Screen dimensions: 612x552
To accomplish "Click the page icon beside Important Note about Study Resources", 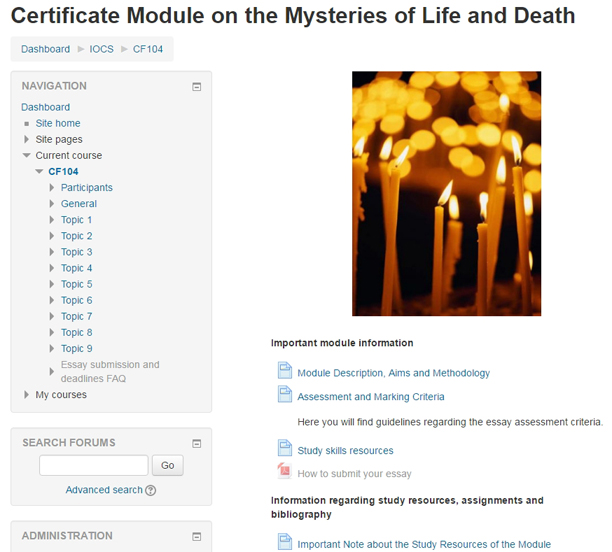I will 285,541.
